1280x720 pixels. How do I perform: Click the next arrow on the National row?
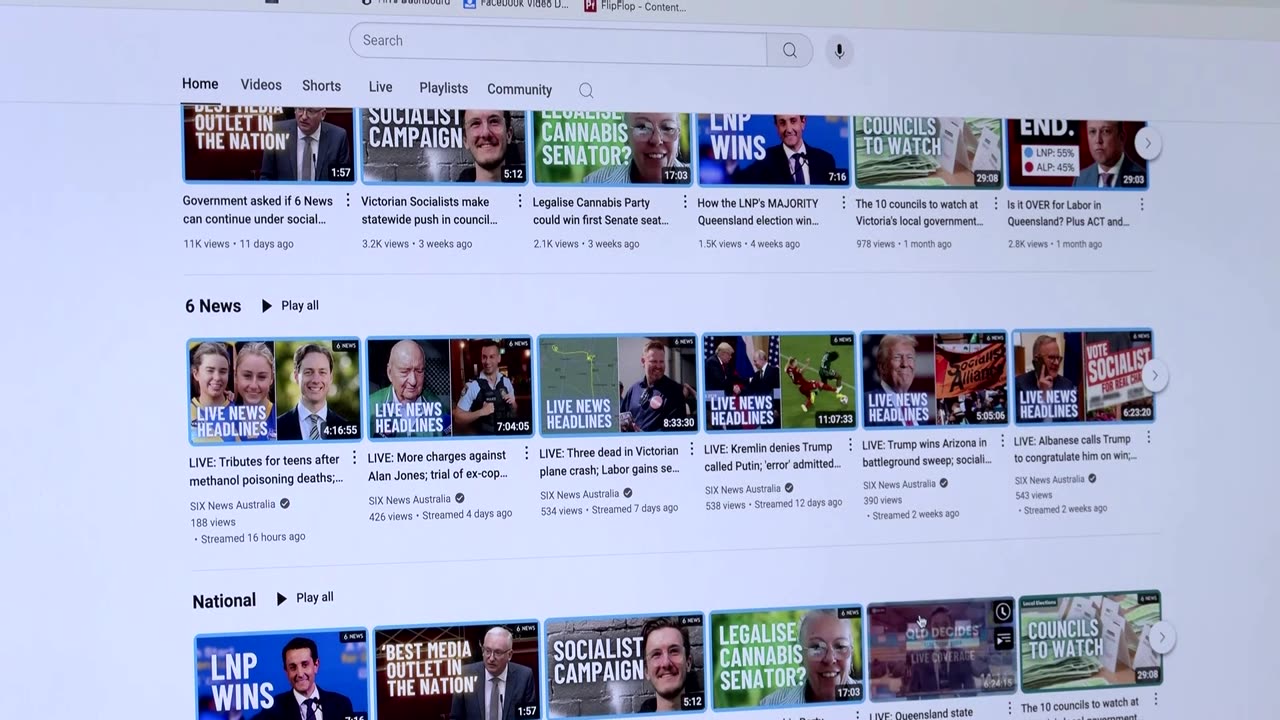[x=1161, y=636]
